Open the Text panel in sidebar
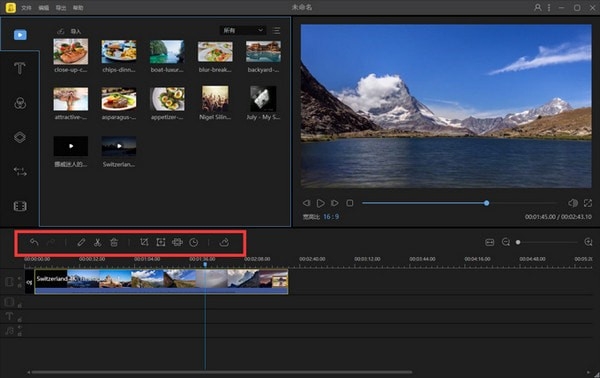 (x=20, y=68)
